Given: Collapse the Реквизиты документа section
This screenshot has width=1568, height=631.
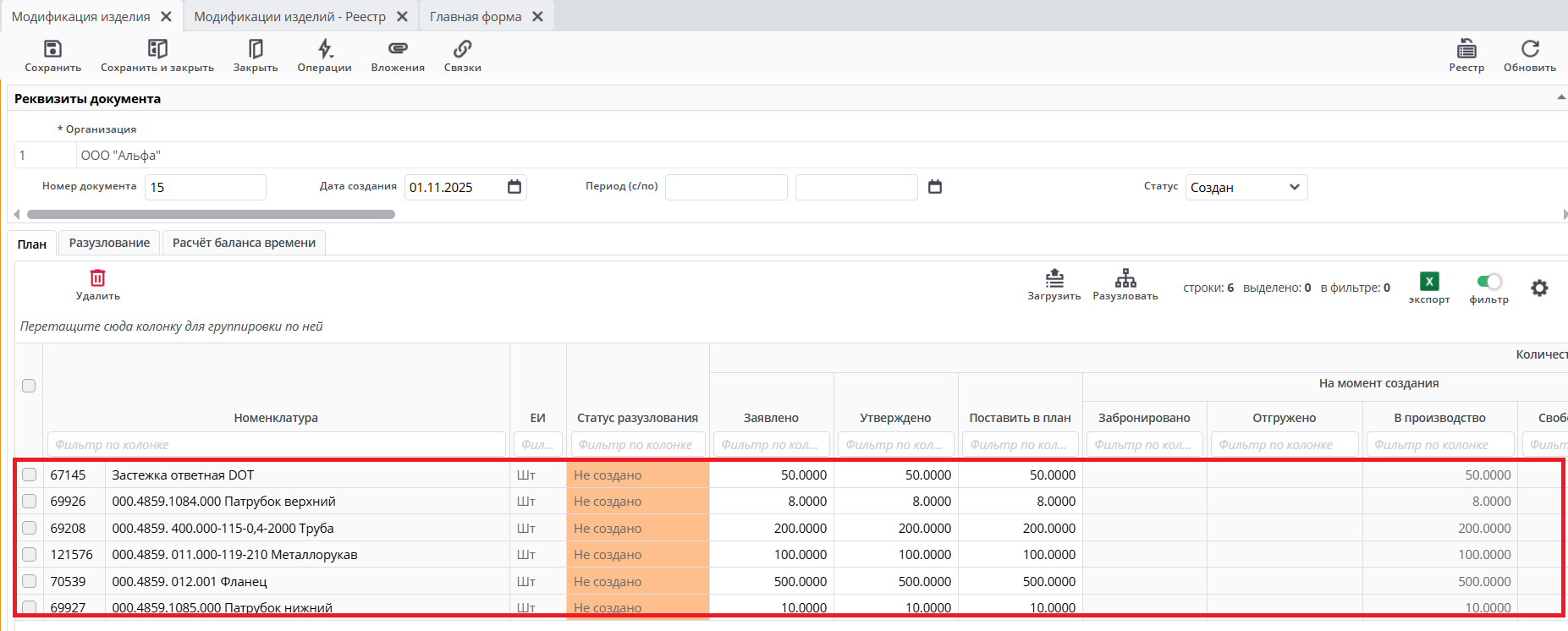Looking at the screenshot, I should 1560,98.
